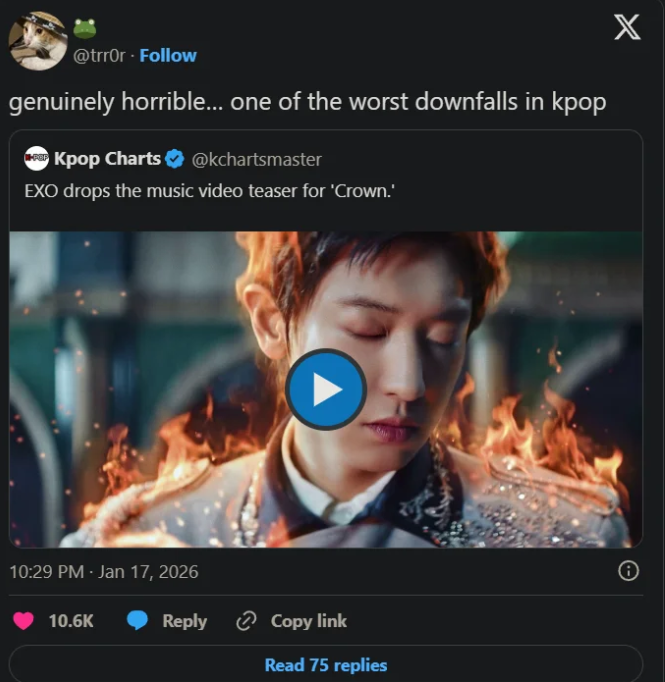Open the tweet author's cat avatar
Image resolution: width=665 pixels, height=682 pixels.
tap(37, 41)
